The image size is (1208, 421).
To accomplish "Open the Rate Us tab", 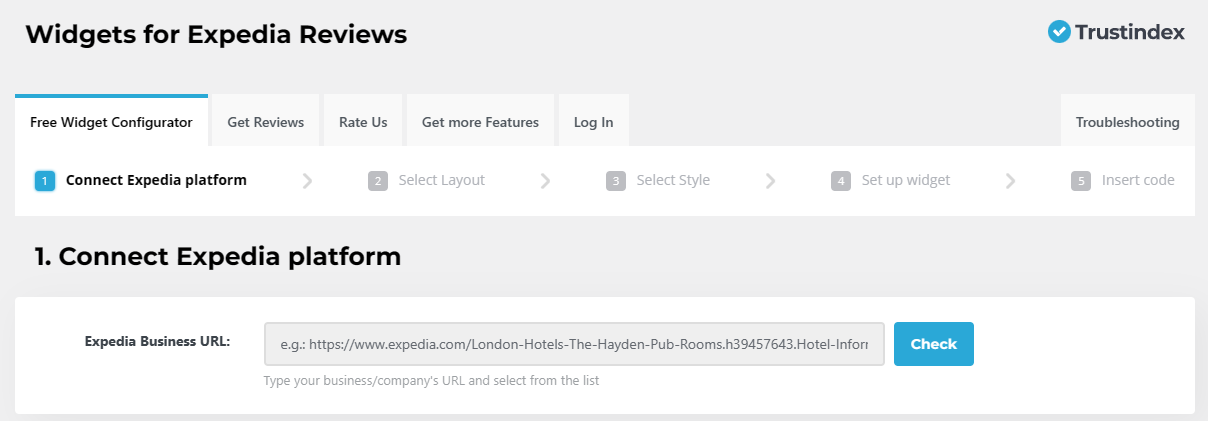I will [363, 122].
